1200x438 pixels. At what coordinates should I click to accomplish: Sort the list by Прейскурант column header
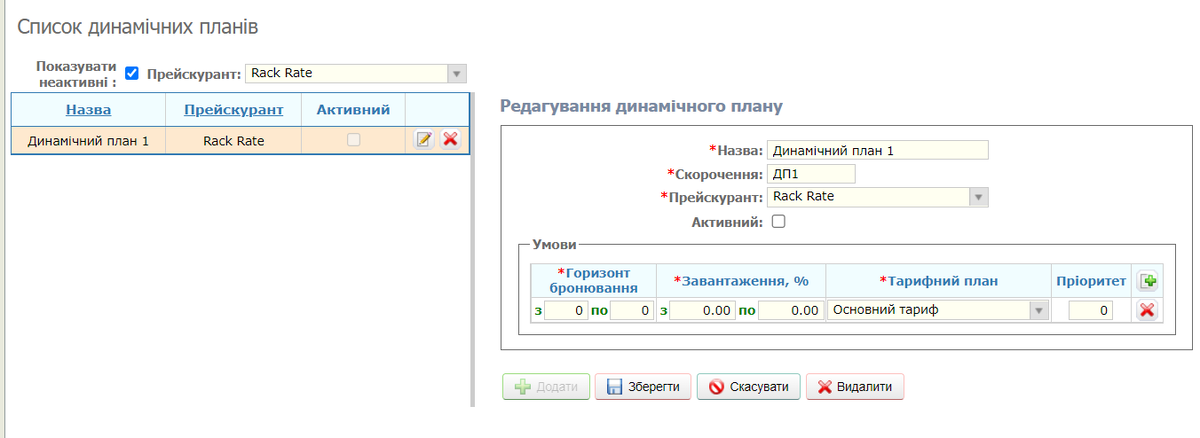click(233, 109)
